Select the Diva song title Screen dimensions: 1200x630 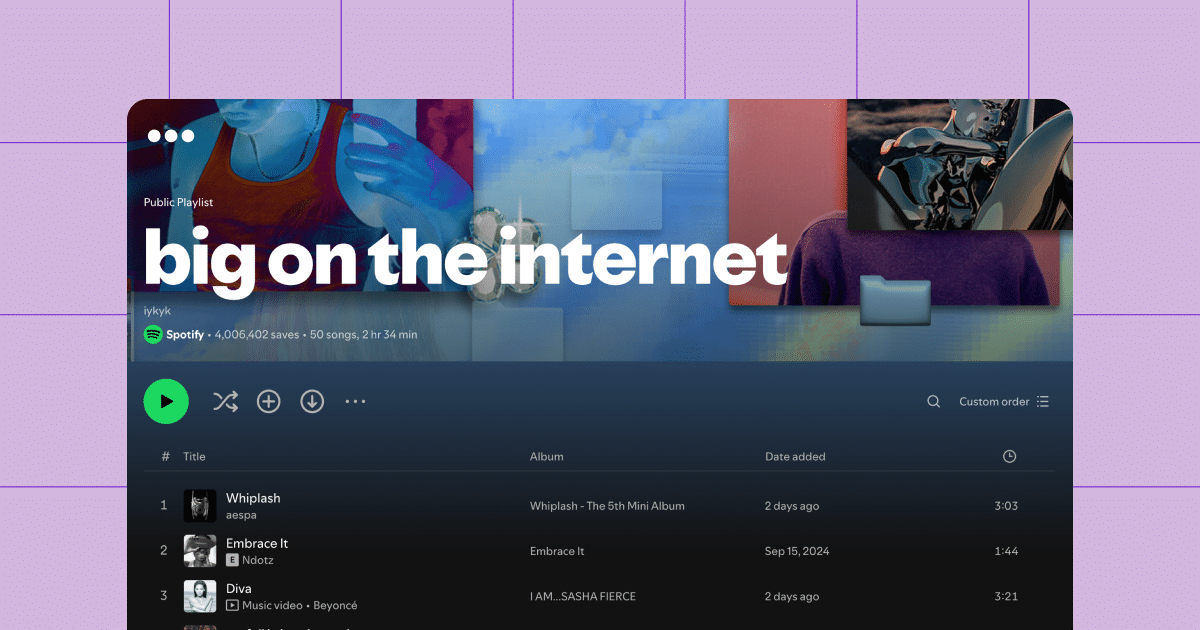point(239,589)
